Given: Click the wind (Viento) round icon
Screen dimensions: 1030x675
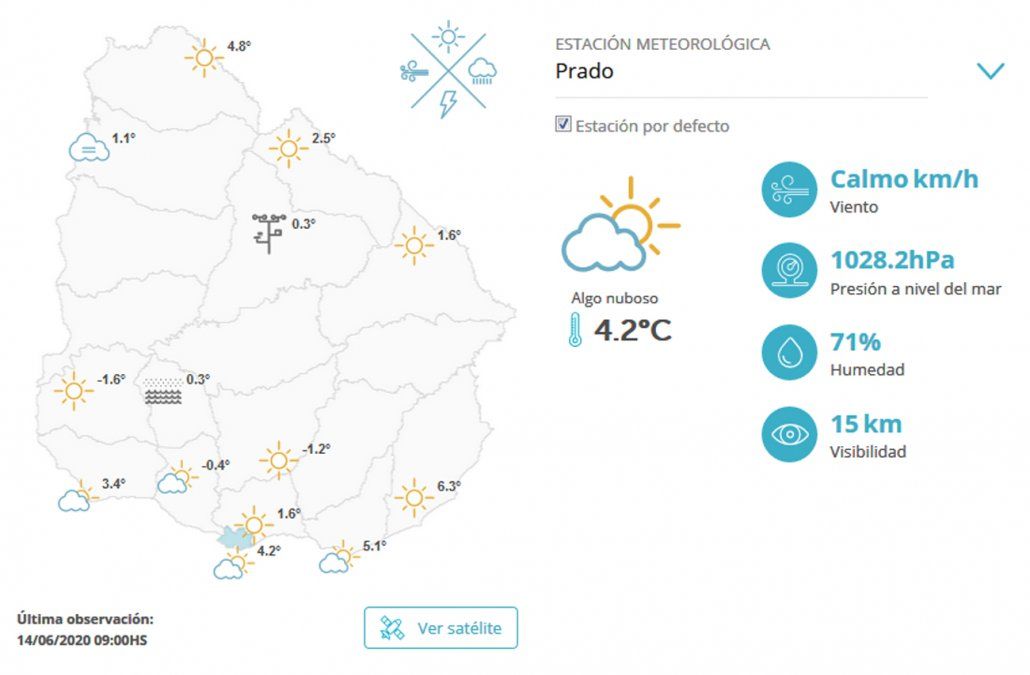Looking at the screenshot, I should coord(789,190).
